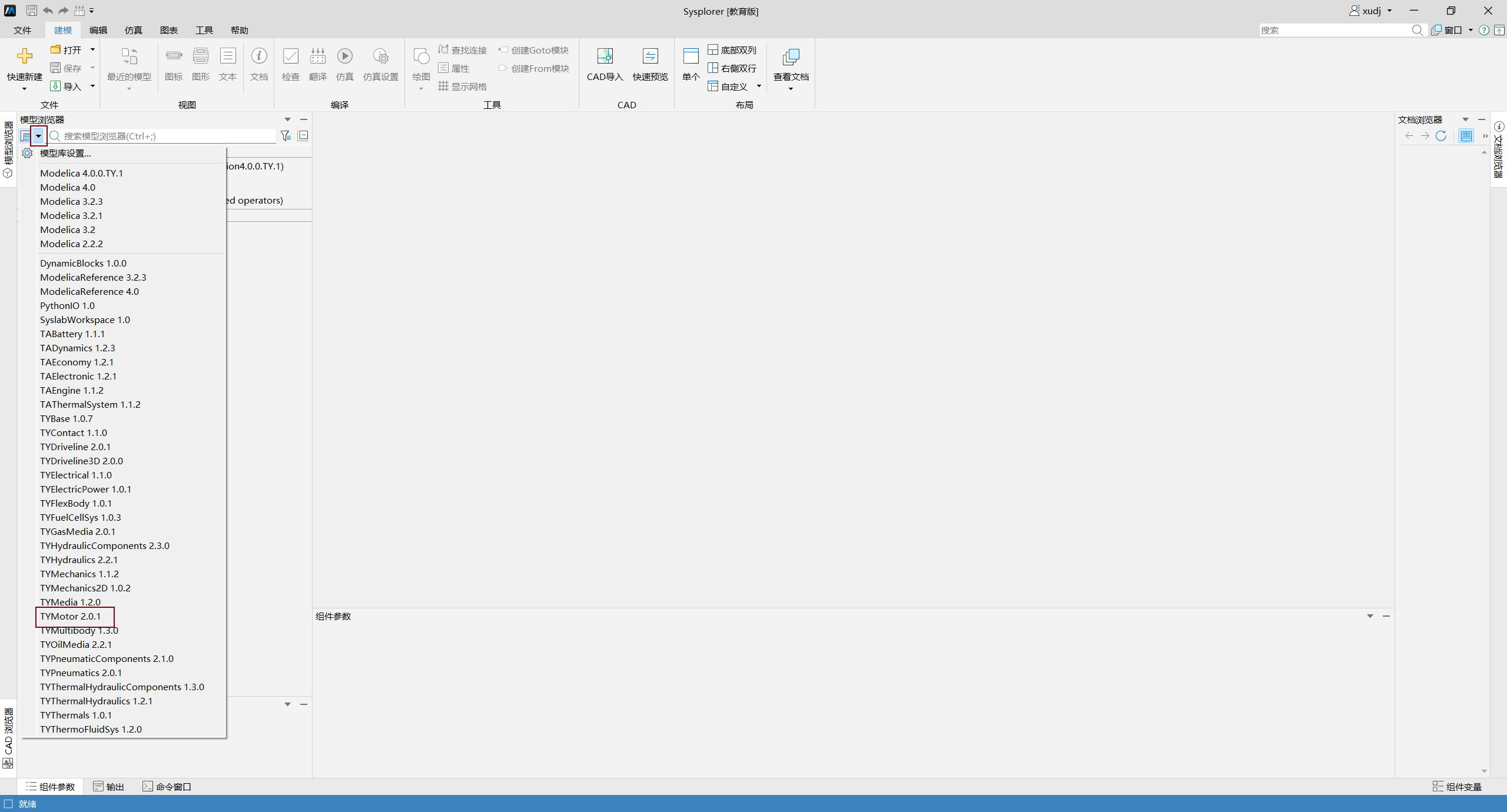Screen dimensions: 1507x812
Task: Start 仿真 simulation with play icon
Action: (x=345, y=56)
